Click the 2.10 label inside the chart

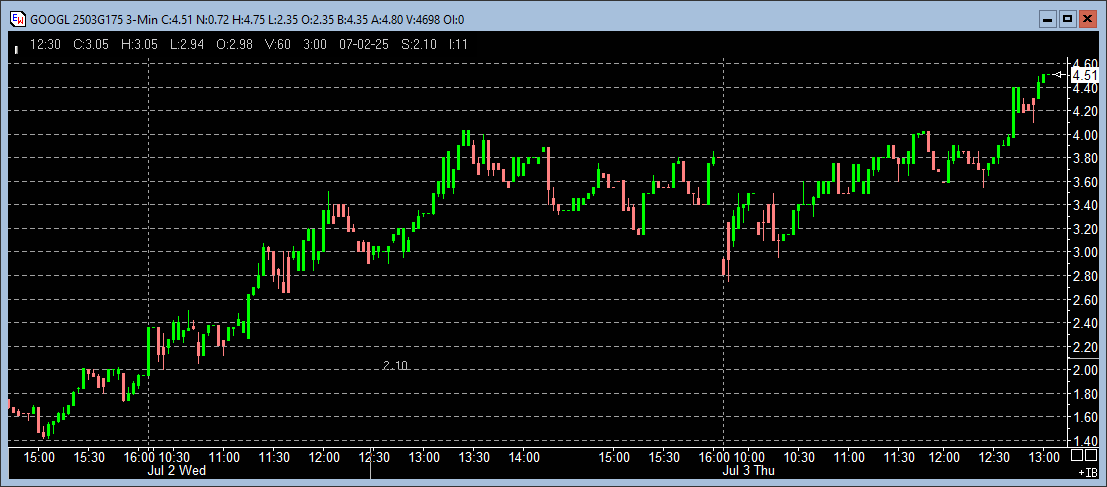[395, 365]
